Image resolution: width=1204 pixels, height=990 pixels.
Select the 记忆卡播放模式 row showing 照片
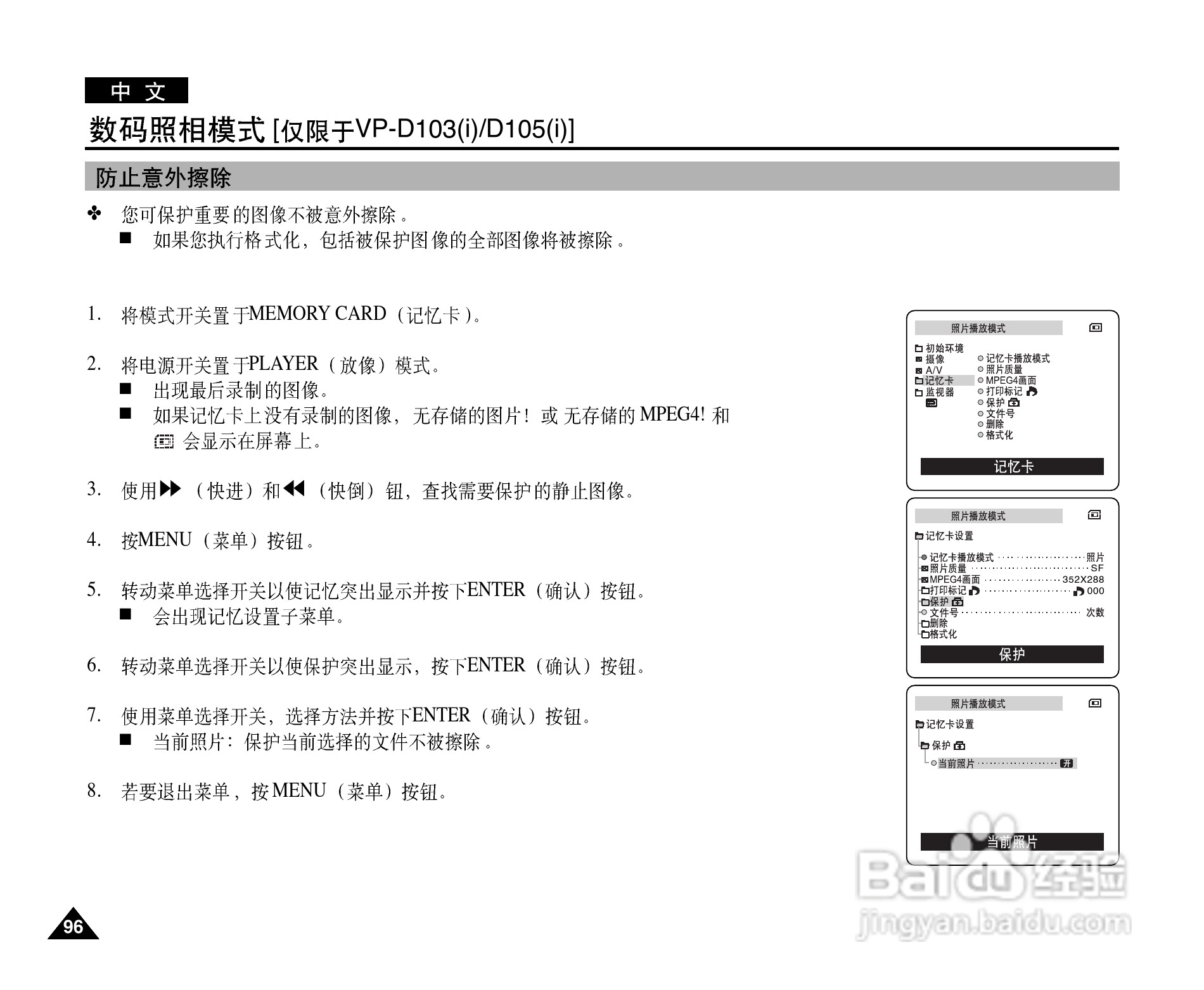click(1013, 557)
